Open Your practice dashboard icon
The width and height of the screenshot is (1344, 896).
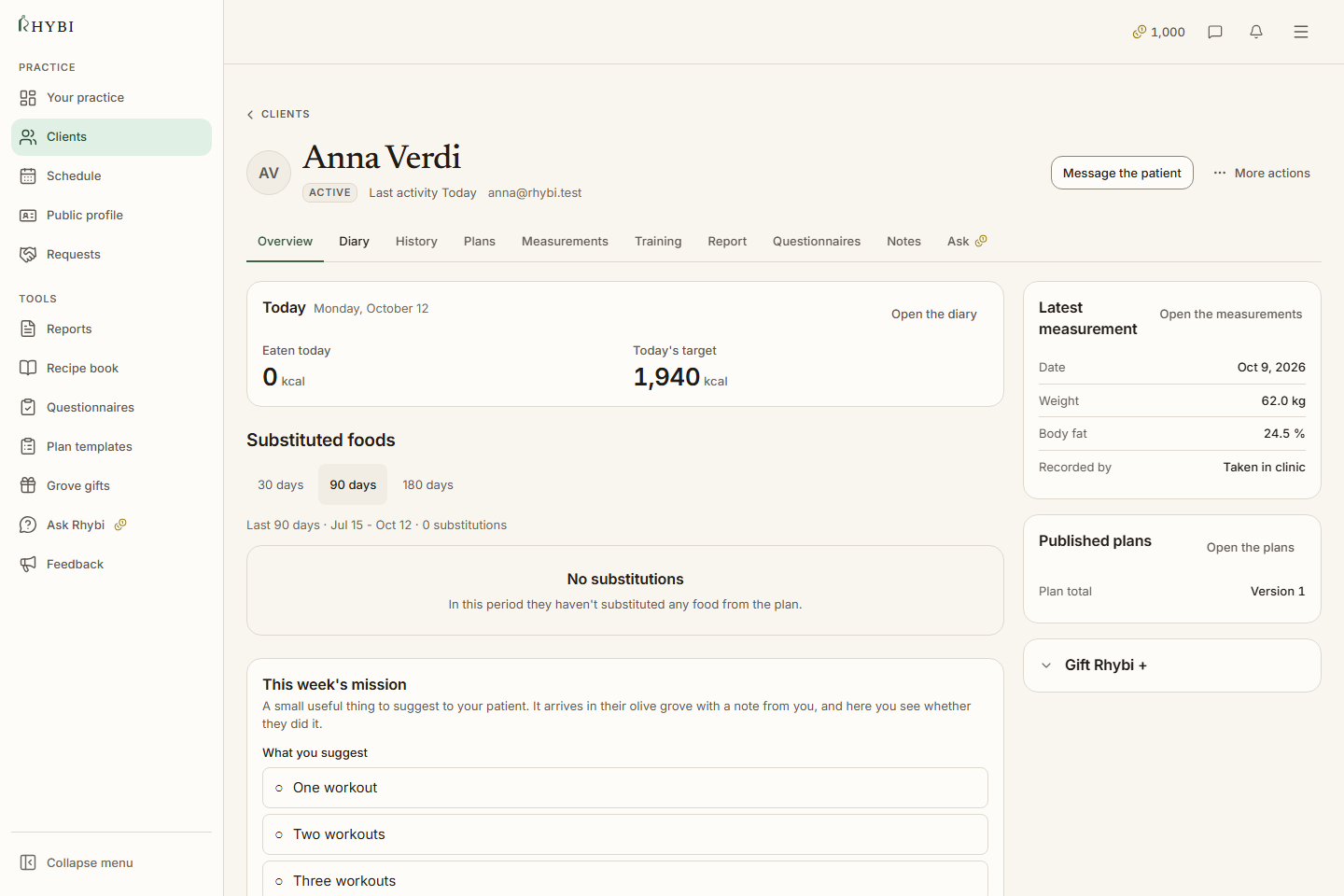28,98
